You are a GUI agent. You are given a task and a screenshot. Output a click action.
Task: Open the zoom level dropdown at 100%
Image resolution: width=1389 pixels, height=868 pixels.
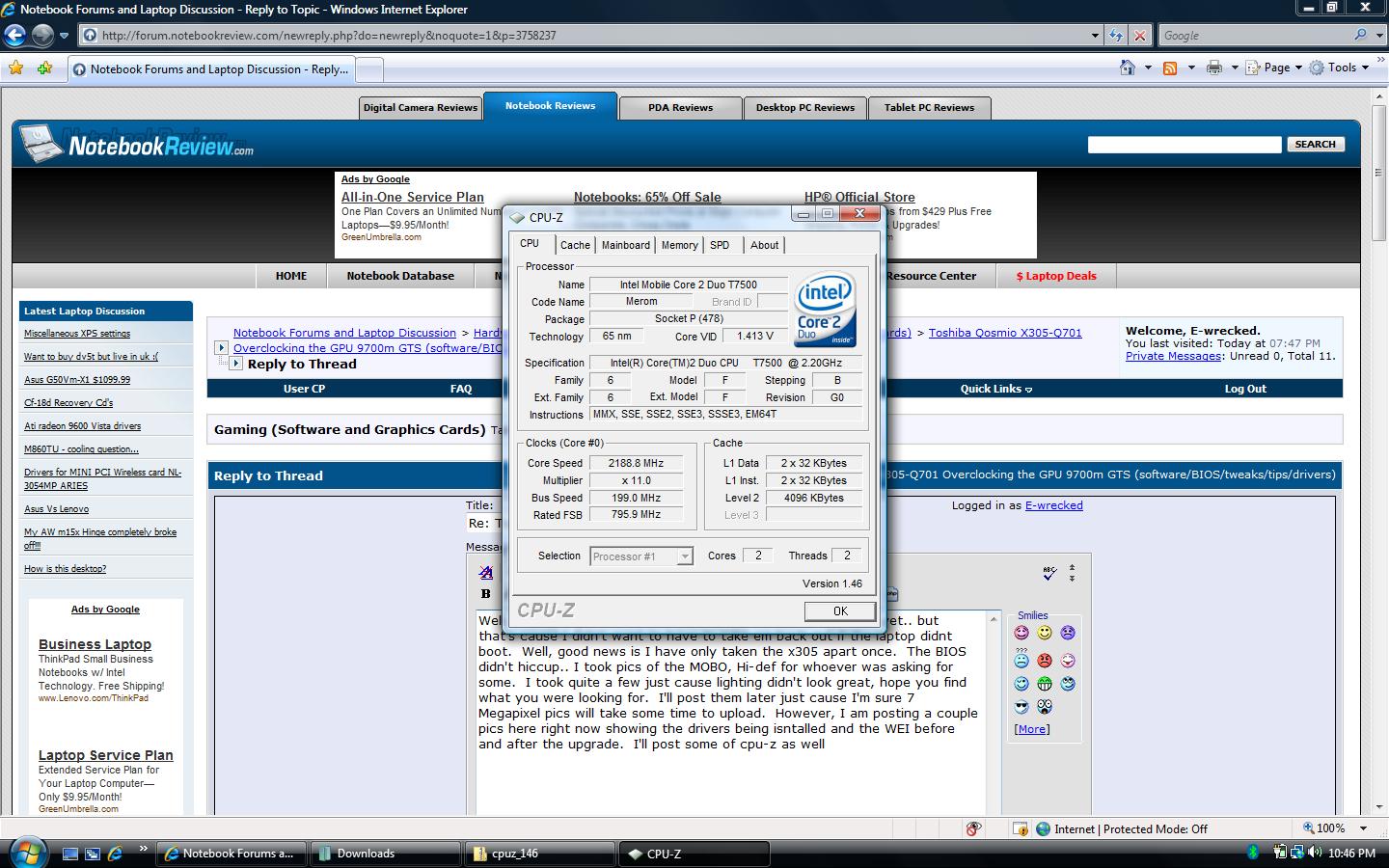click(1363, 828)
